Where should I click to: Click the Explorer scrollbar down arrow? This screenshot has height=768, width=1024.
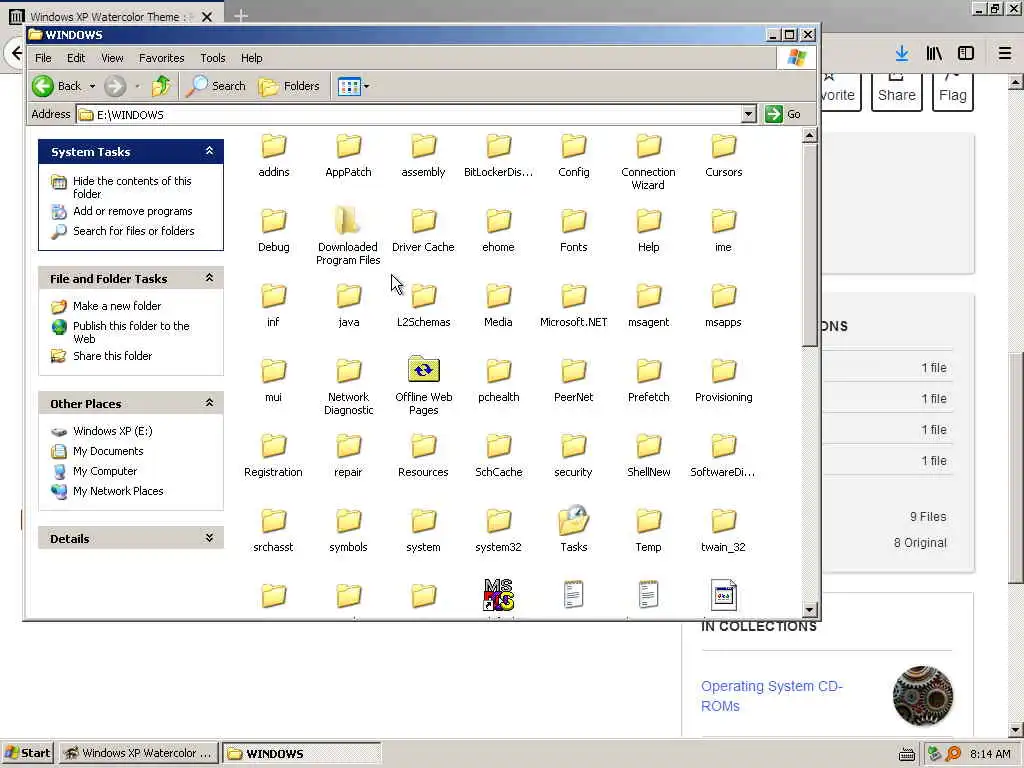810,610
